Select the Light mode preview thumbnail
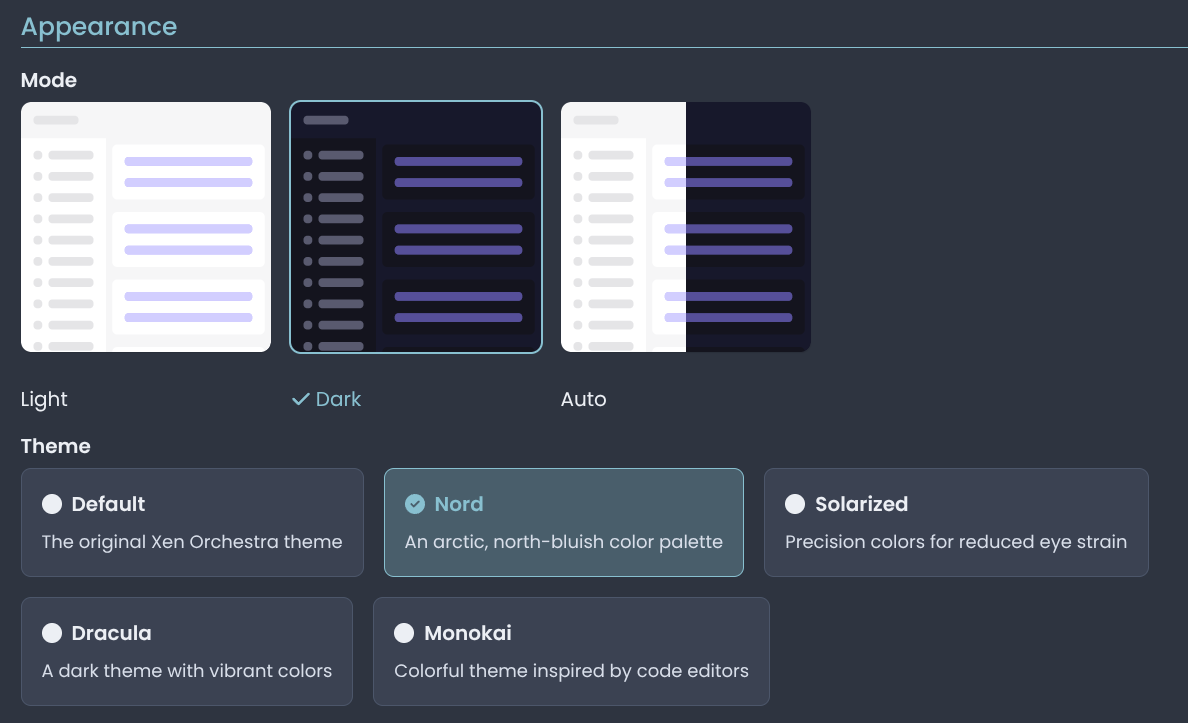Image resolution: width=1188 pixels, height=723 pixels. [146, 227]
